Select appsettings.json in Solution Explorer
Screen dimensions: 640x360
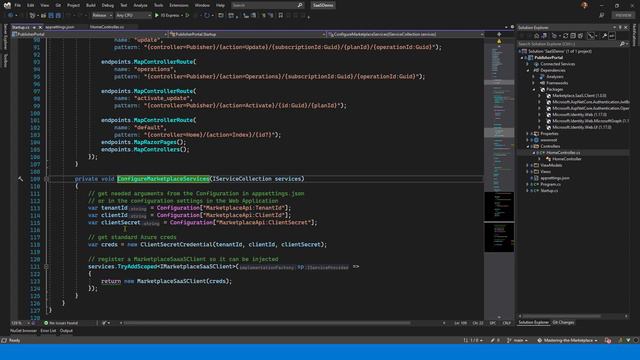click(x=555, y=178)
